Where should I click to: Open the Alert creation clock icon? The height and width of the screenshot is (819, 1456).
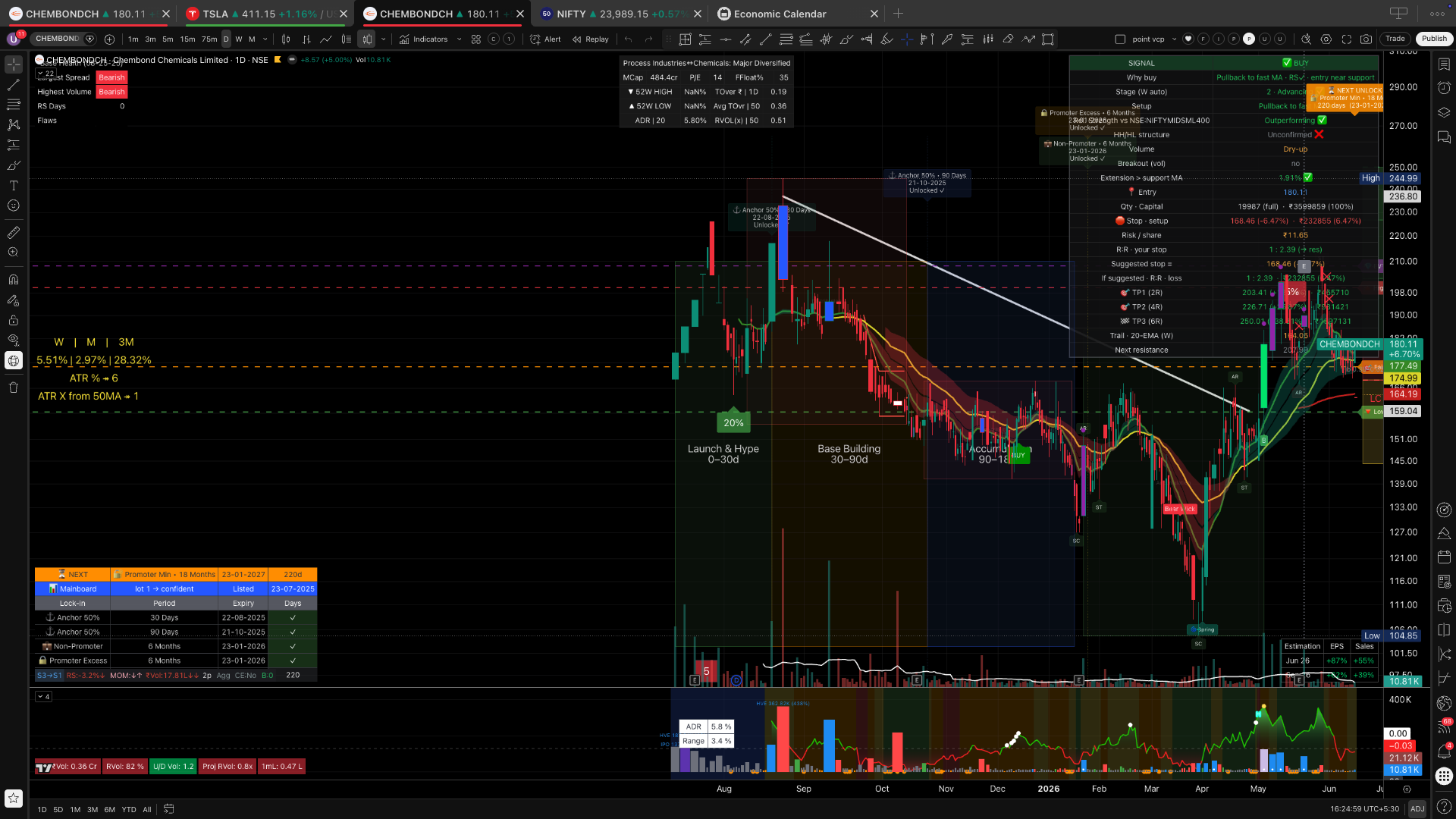point(535,39)
